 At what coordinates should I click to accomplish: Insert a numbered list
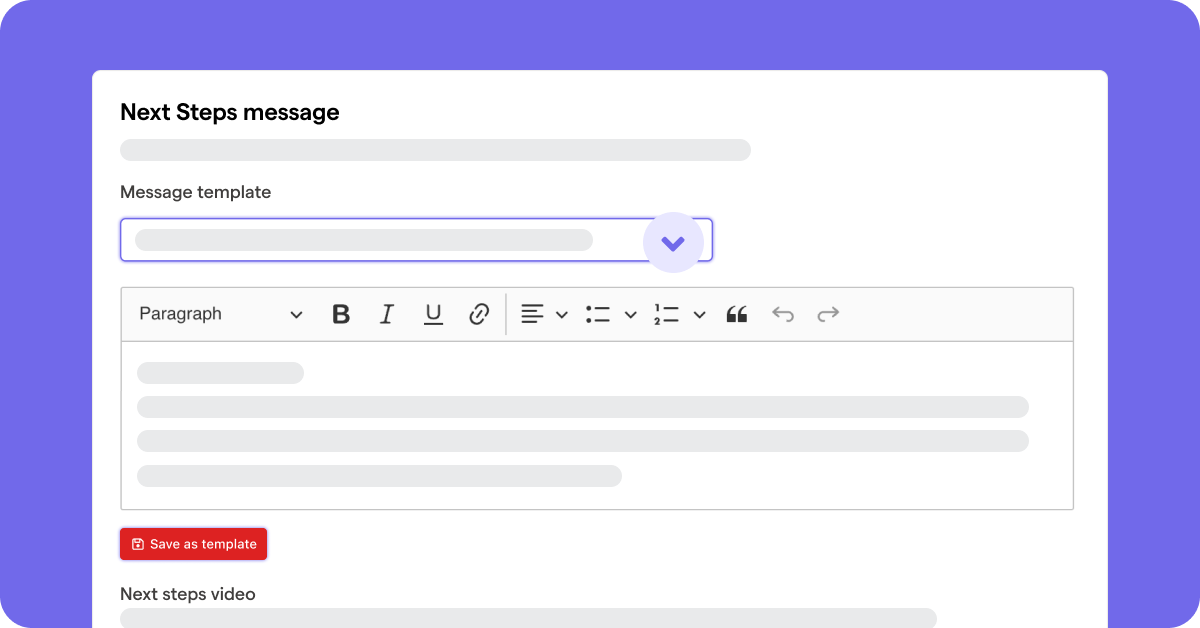[666, 314]
